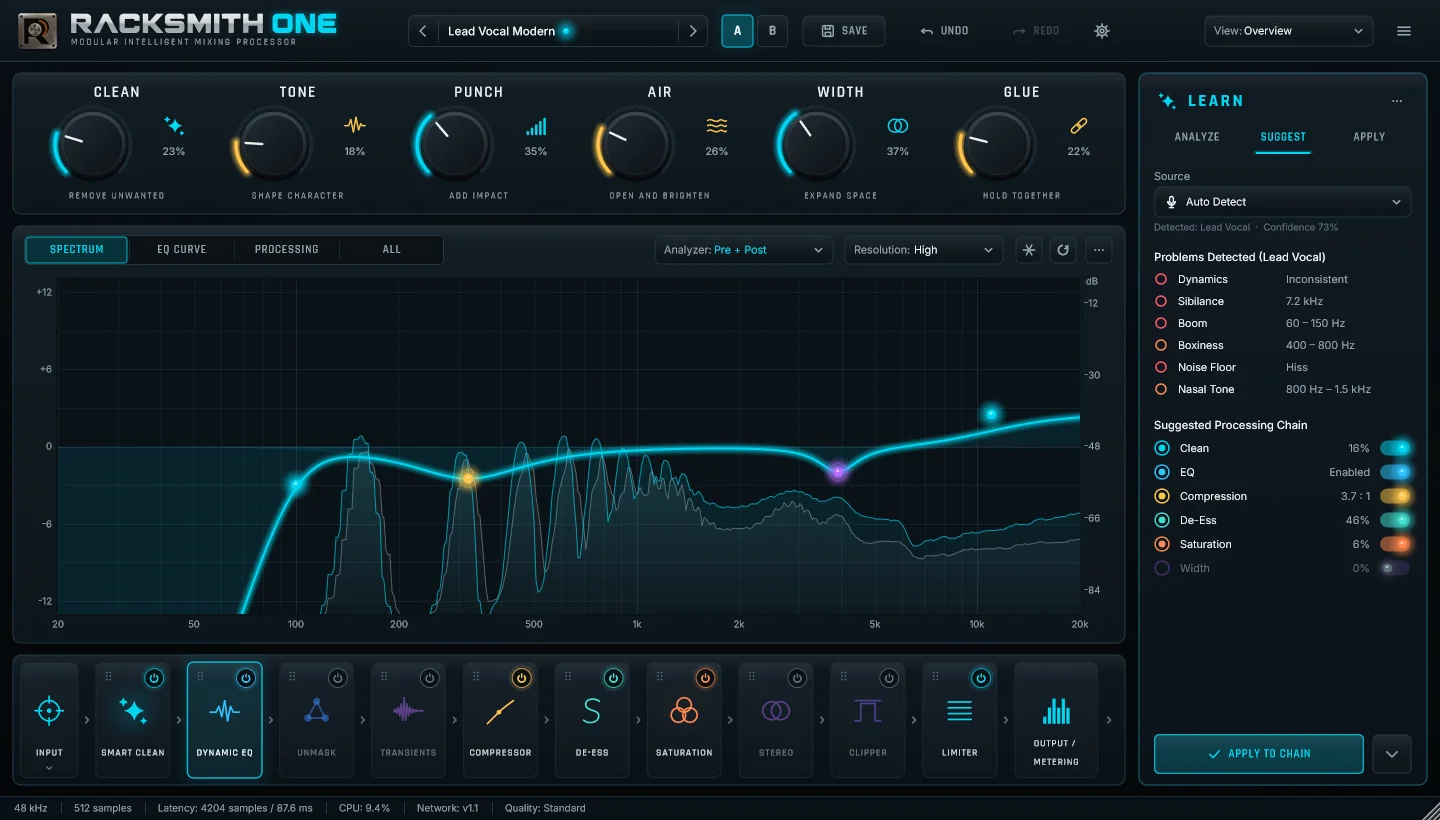Screen dimensions: 1440x820
Task: Select the Input module
Action: 49,720
